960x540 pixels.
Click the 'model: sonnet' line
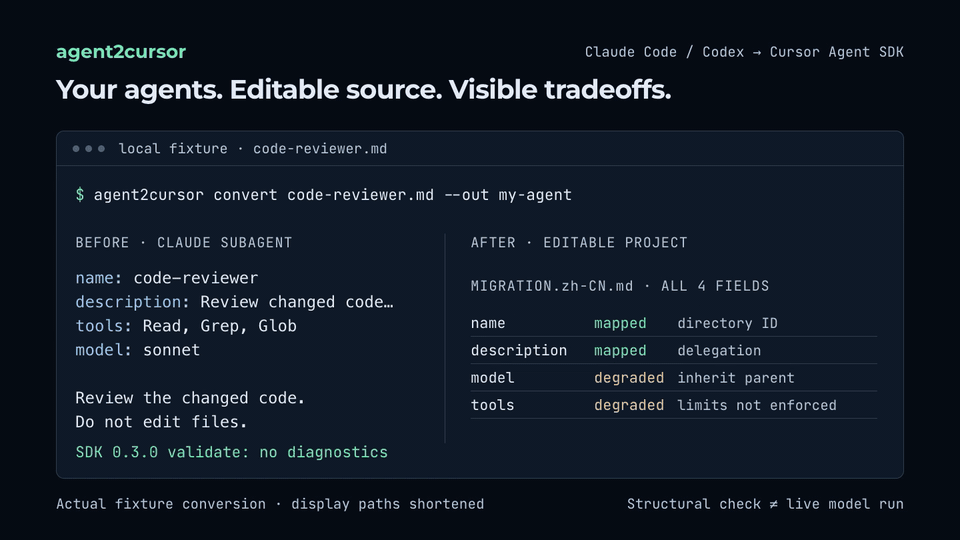(x=138, y=350)
